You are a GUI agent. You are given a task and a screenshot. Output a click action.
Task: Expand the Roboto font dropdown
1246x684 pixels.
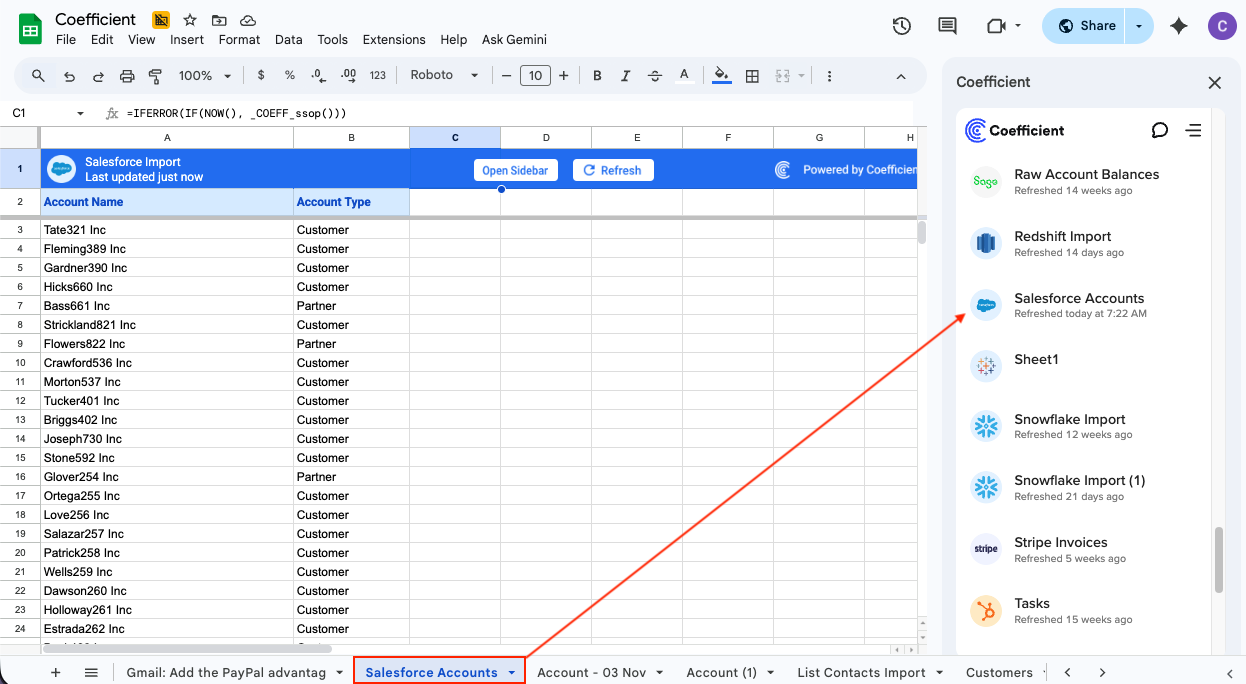tap(445, 76)
